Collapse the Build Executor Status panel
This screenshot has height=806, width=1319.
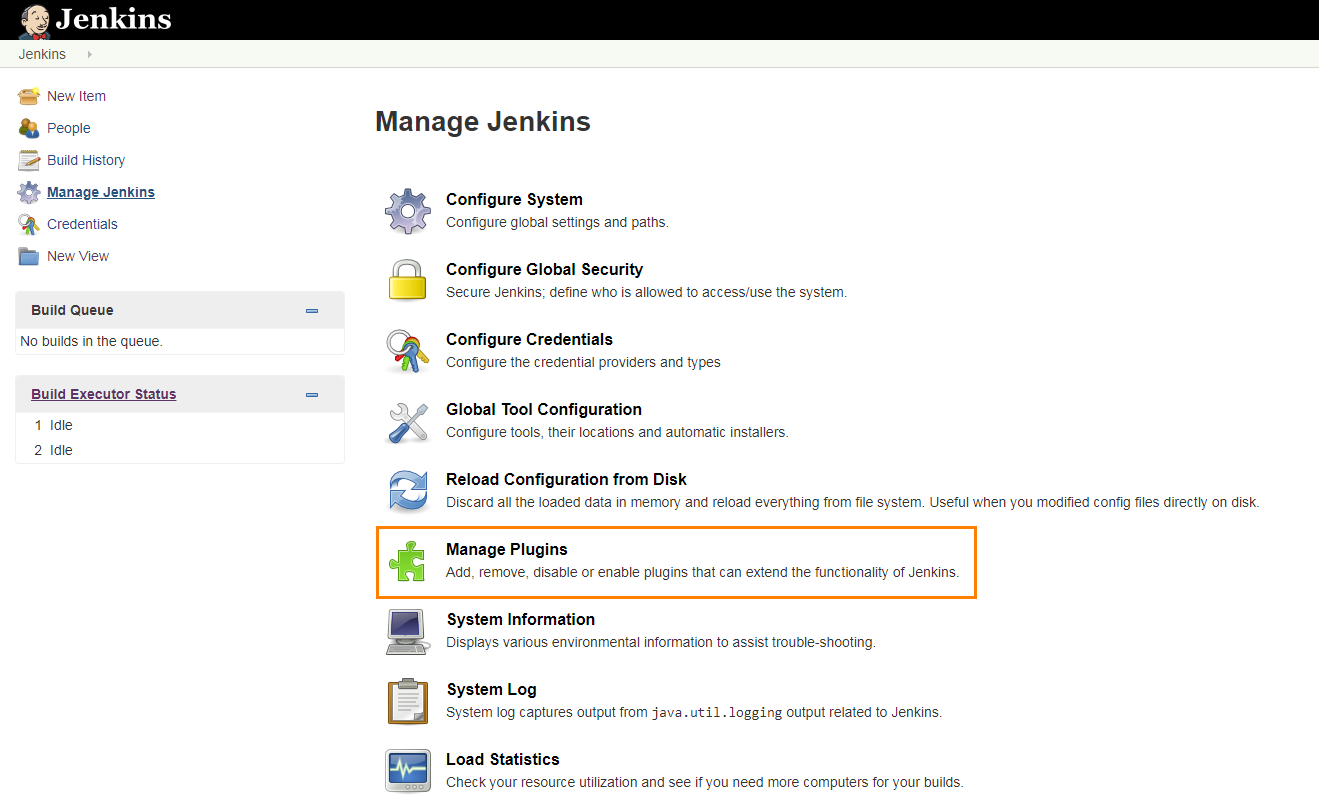pos(312,394)
